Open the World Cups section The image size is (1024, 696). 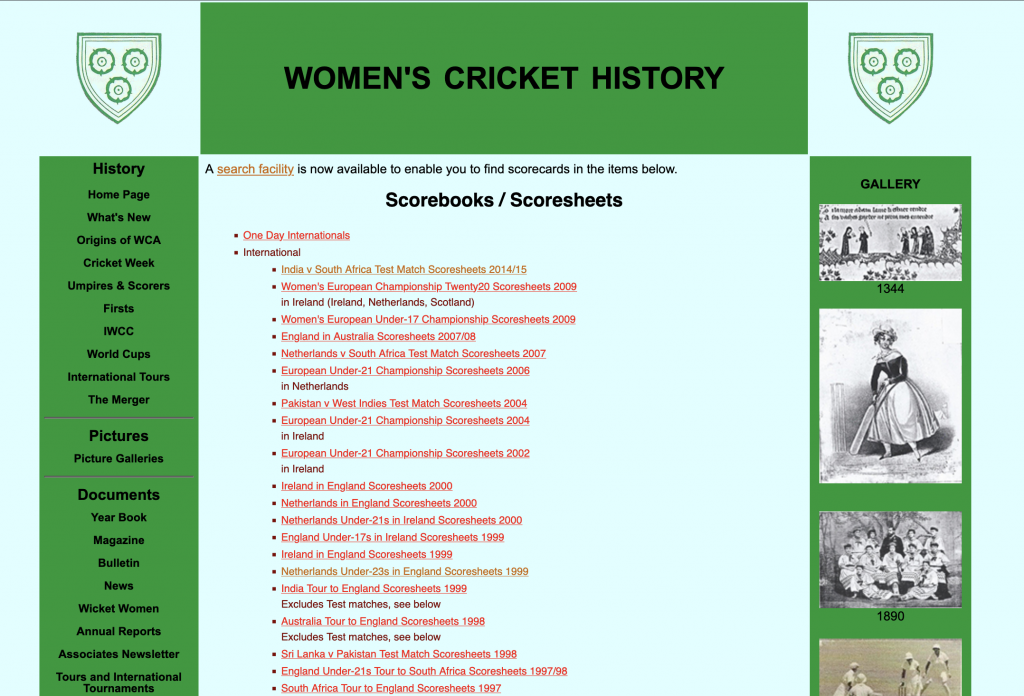point(119,354)
